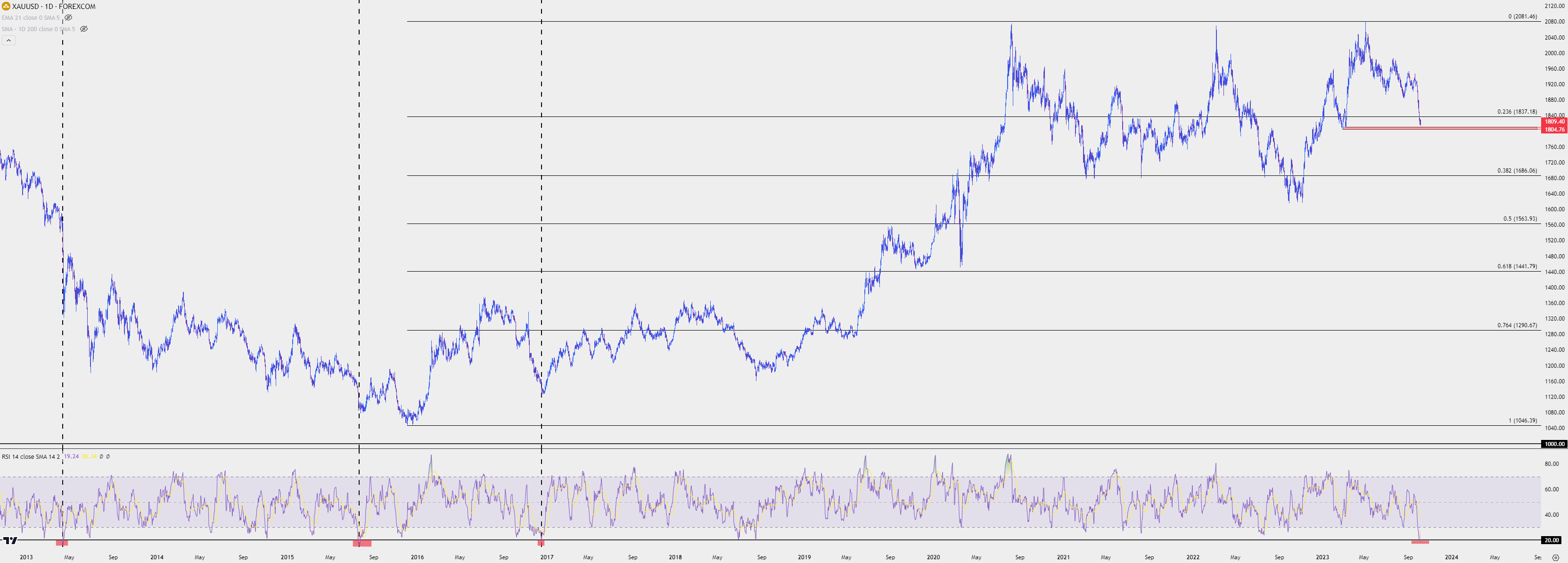Click the 2120.00 price scale value
The width and height of the screenshot is (1568, 563).
tap(1554, 6)
